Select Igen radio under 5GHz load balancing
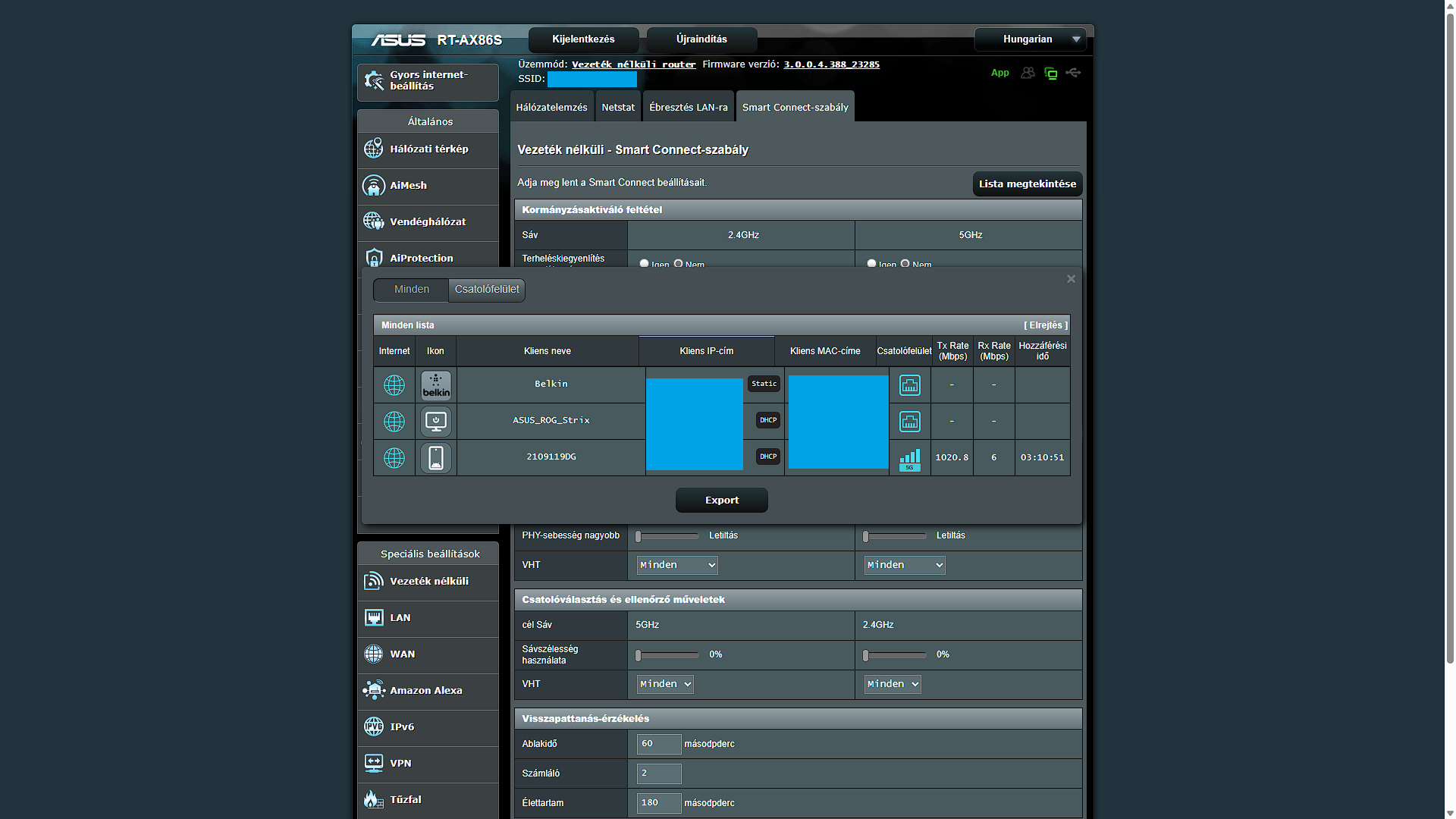The width and height of the screenshot is (1456, 819). pyautogui.click(x=871, y=264)
